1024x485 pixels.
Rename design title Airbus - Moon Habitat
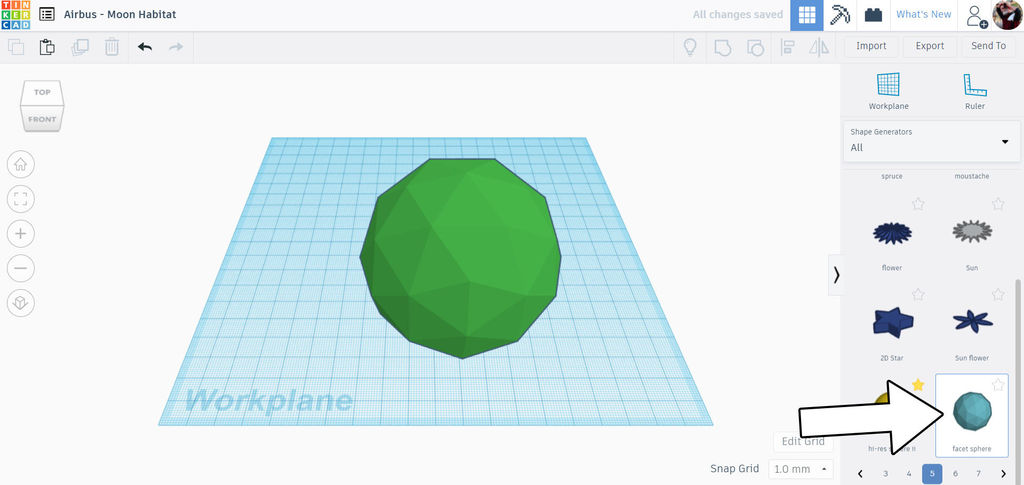tap(120, 14)
